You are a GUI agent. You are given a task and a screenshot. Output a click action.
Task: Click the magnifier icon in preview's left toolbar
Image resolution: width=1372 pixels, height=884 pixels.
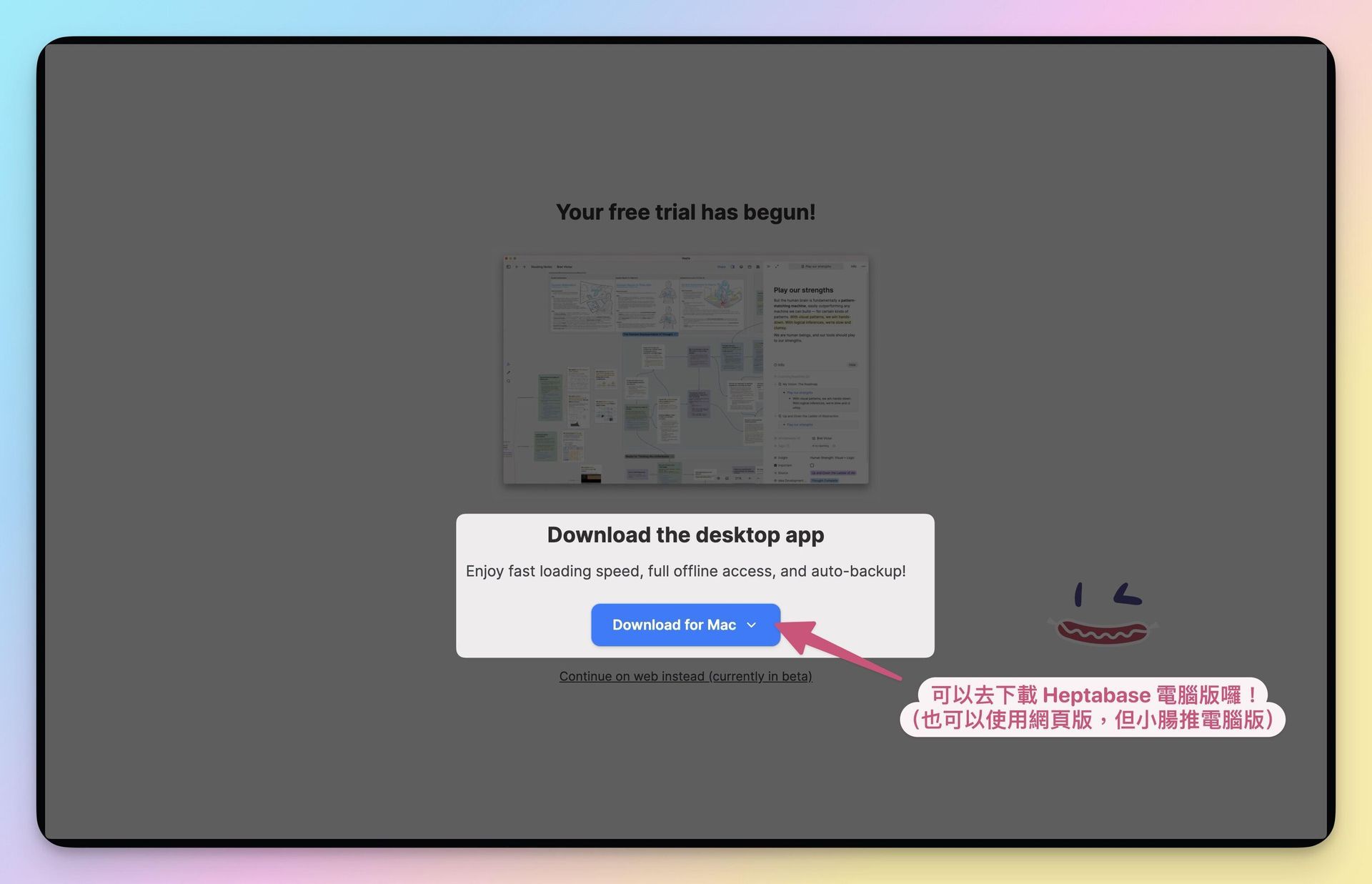(x=509, y=381)
